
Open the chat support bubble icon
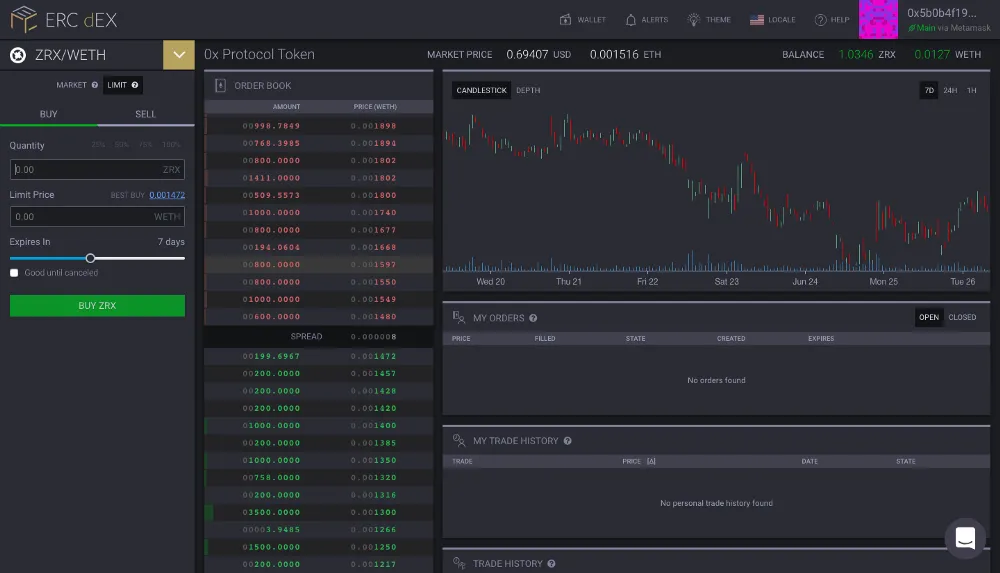tap(965, 538)
